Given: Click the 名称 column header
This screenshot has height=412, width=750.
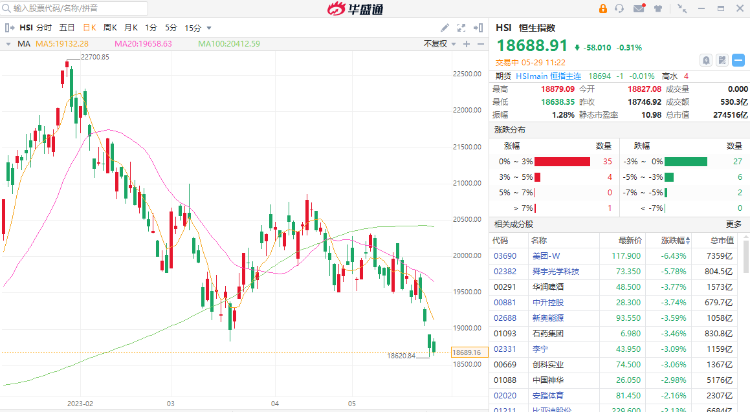Looking at the screenshot, I should pyautogui.click(x=540, y=240).
